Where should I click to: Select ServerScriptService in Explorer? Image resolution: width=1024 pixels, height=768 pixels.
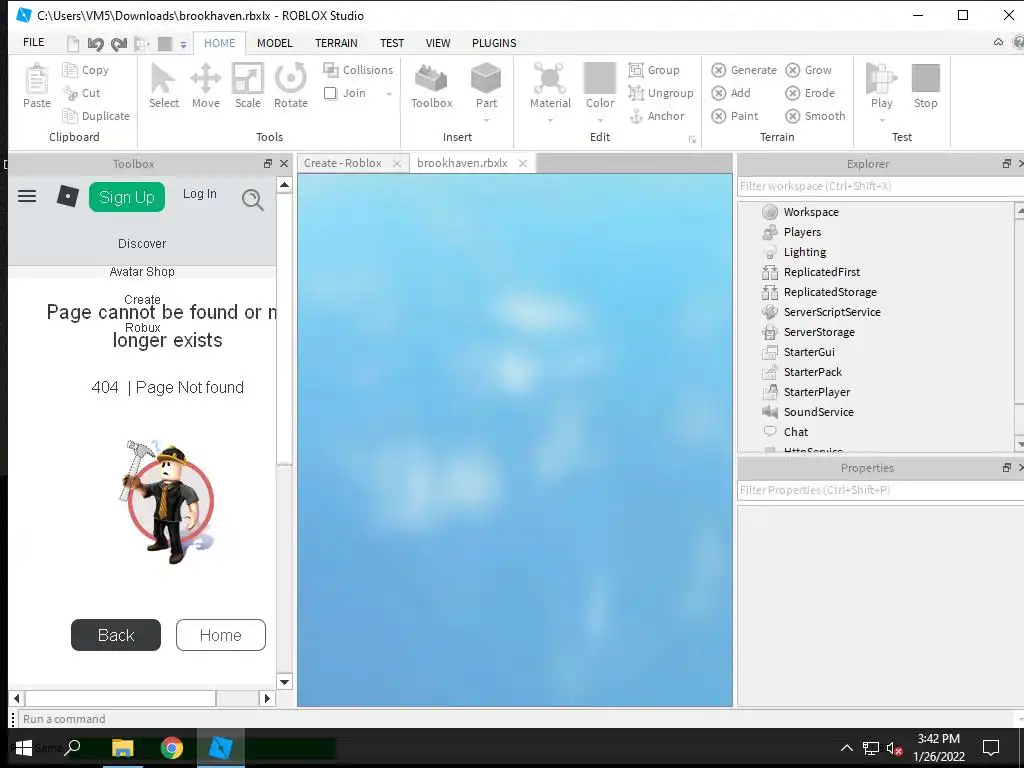click(x=831, y=312)
